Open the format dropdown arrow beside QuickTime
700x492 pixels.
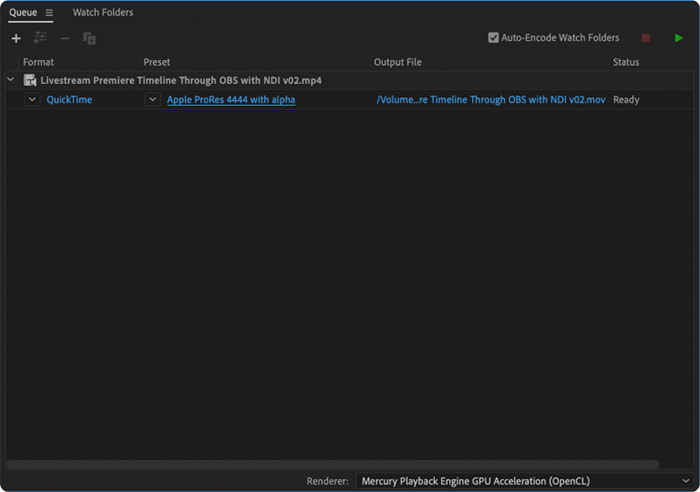click(x=32, y=99)
